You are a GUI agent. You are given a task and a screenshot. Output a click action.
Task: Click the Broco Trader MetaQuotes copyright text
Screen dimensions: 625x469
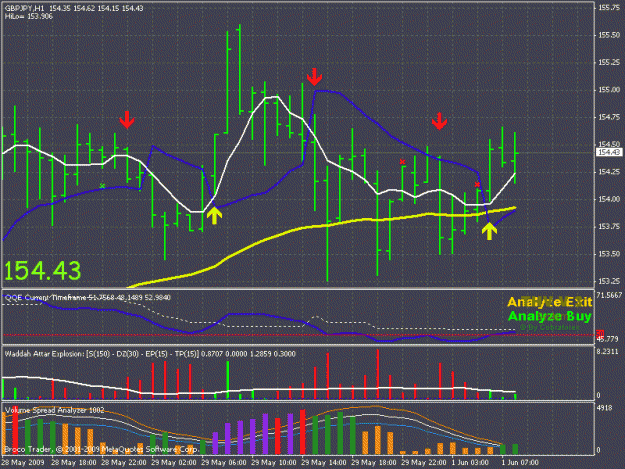tap(101, 449)
